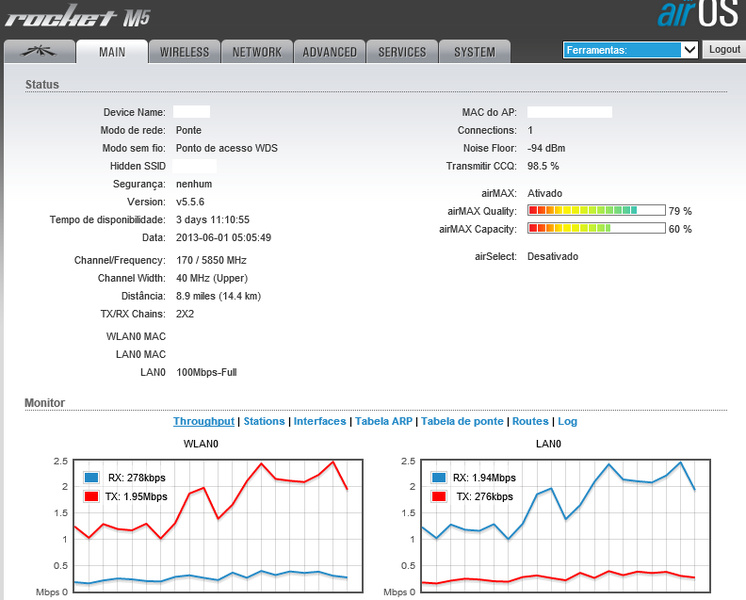Click the 'Ponte' network mode value
This screenshot has width=746, height=600.
point(188,130)
